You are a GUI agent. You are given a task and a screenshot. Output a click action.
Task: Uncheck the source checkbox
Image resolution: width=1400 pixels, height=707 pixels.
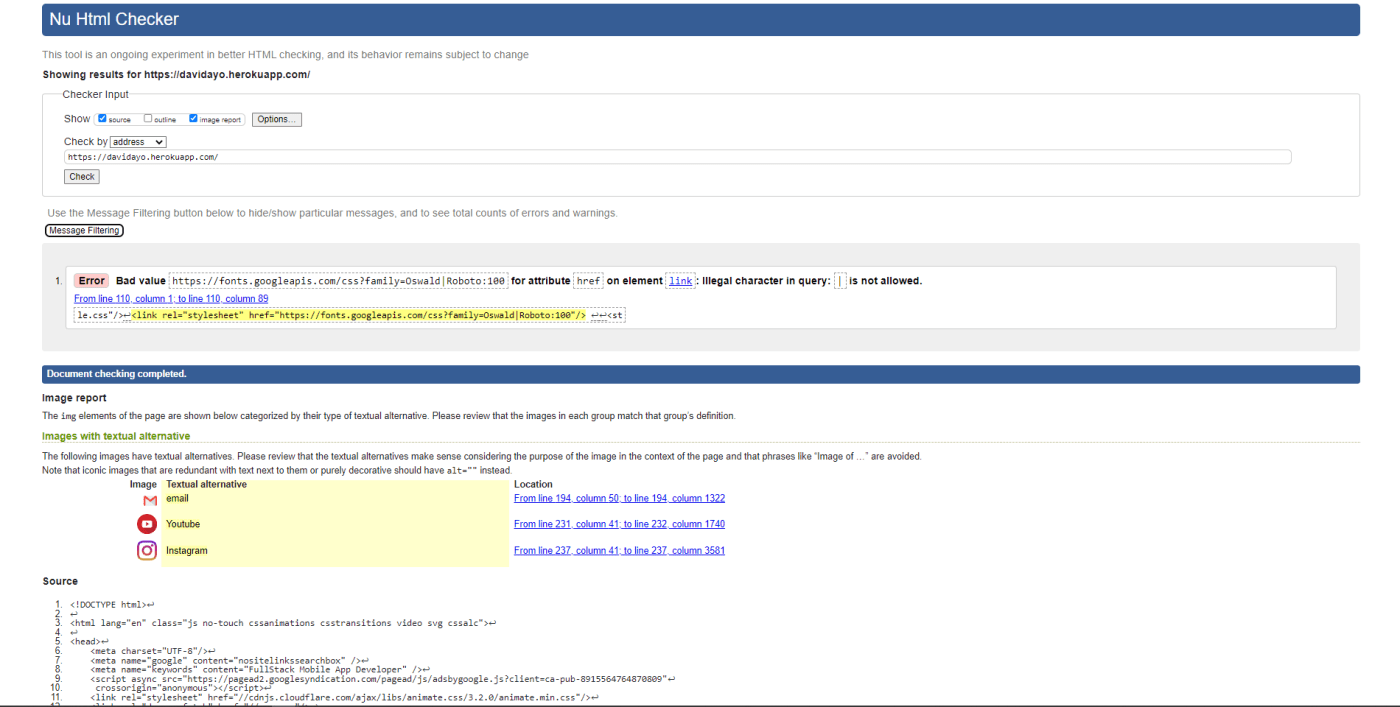(x=102, y=118)
